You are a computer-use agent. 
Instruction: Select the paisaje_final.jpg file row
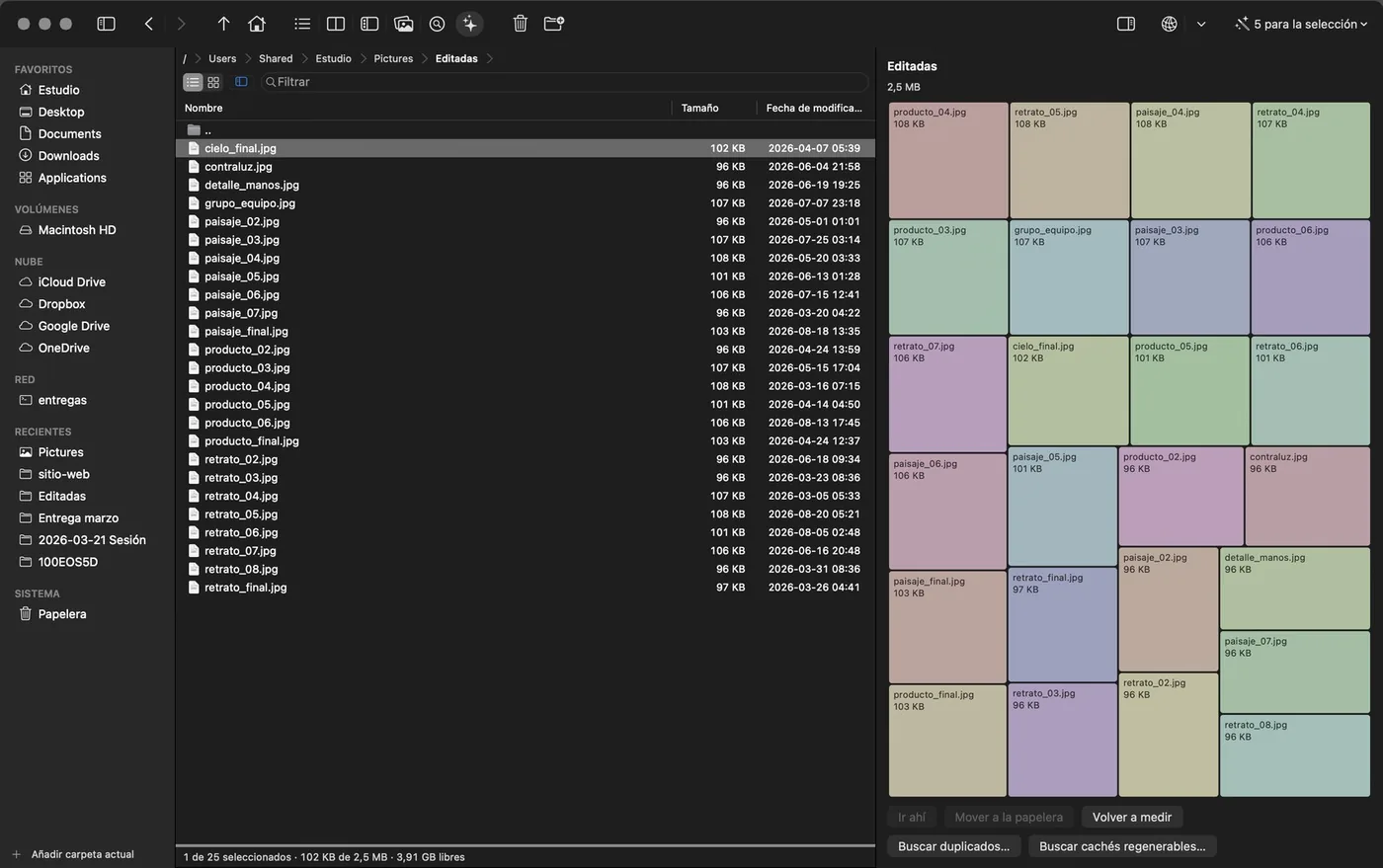525,331
